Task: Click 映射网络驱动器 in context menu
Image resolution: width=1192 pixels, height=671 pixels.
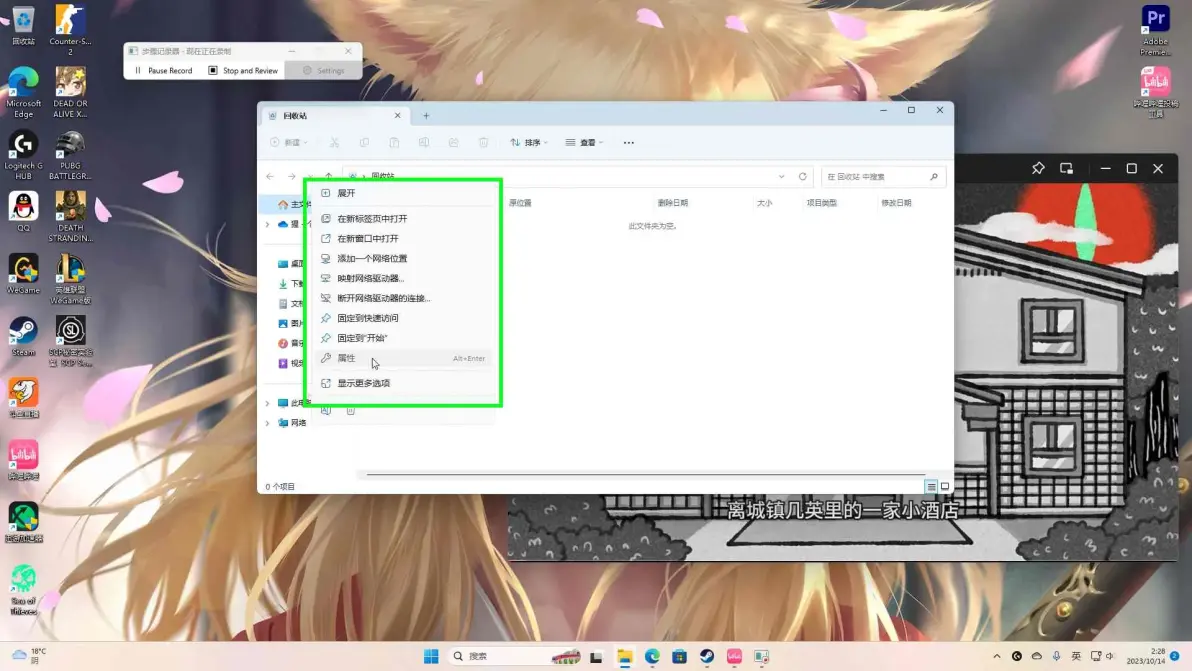Action: (x=402, y=278)
